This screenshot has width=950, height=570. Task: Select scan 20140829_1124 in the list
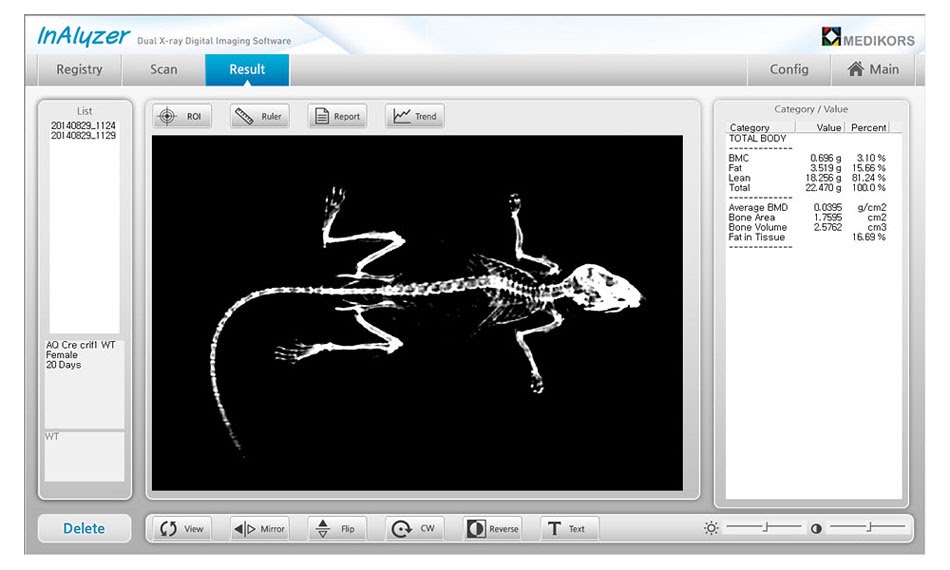click(83, 125)
